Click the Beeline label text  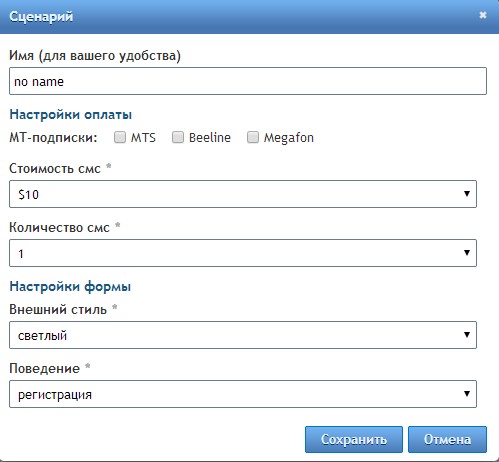point(210,138)
